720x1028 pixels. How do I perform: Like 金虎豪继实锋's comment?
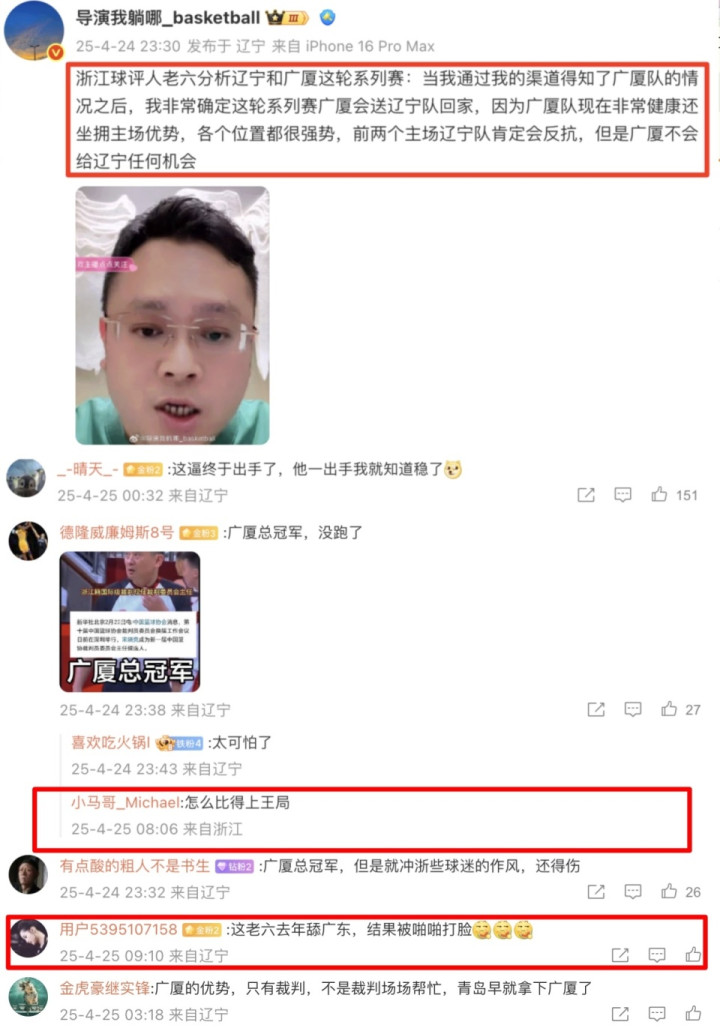693,1013
